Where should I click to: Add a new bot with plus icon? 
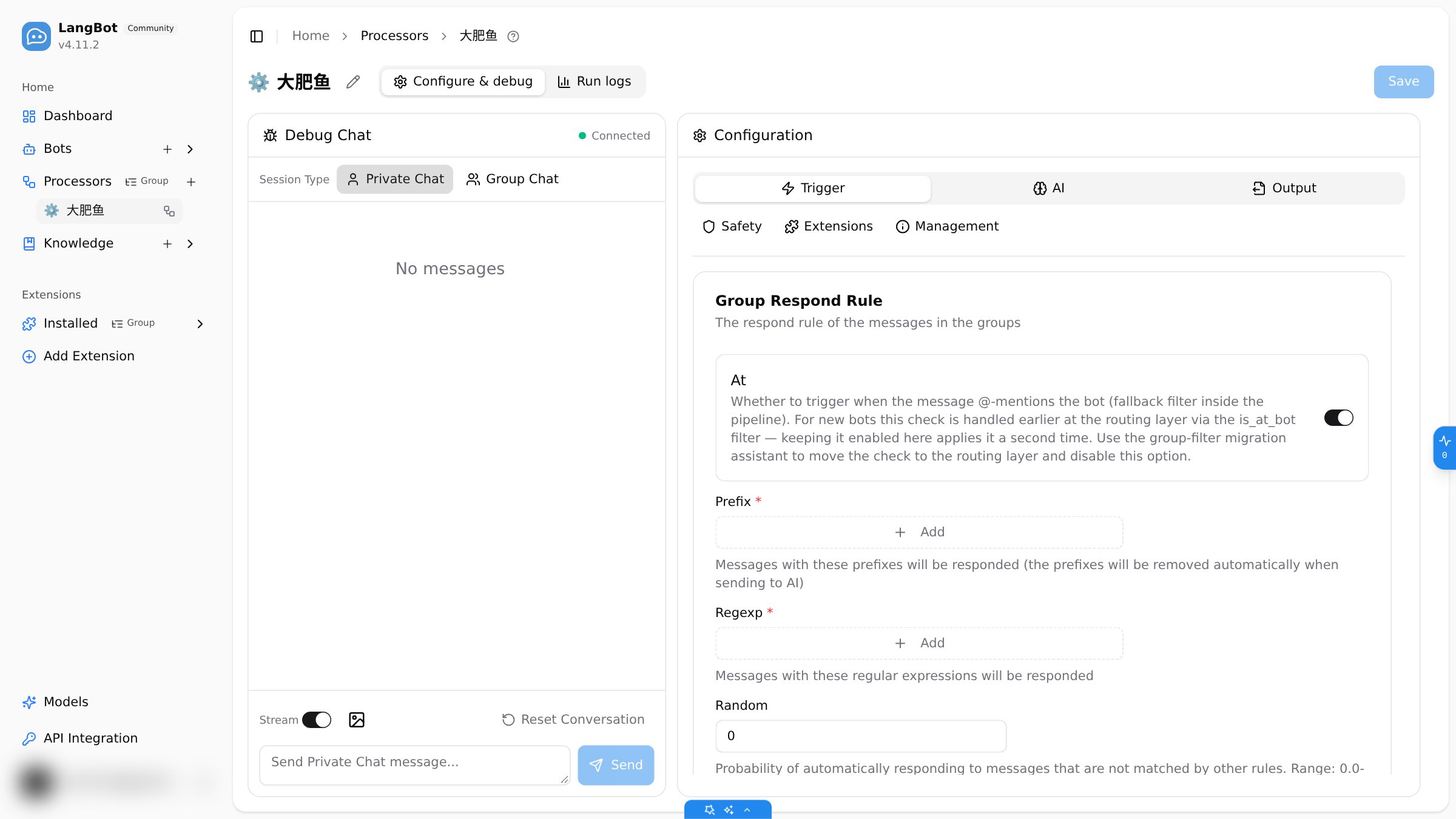tap(167, 149)
